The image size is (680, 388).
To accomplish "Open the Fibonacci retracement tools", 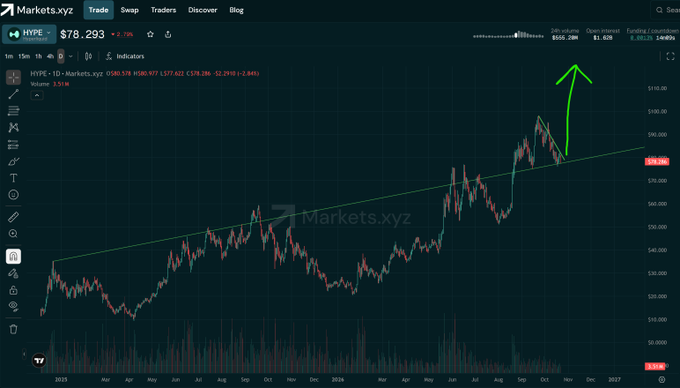I will tap(13, 111).
